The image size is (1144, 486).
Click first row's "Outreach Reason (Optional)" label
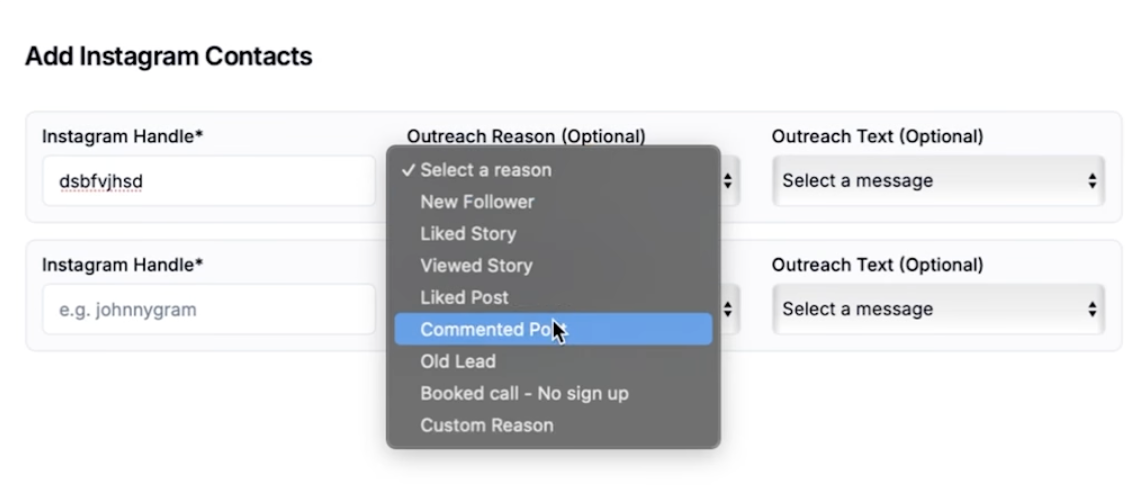[526, 136]
